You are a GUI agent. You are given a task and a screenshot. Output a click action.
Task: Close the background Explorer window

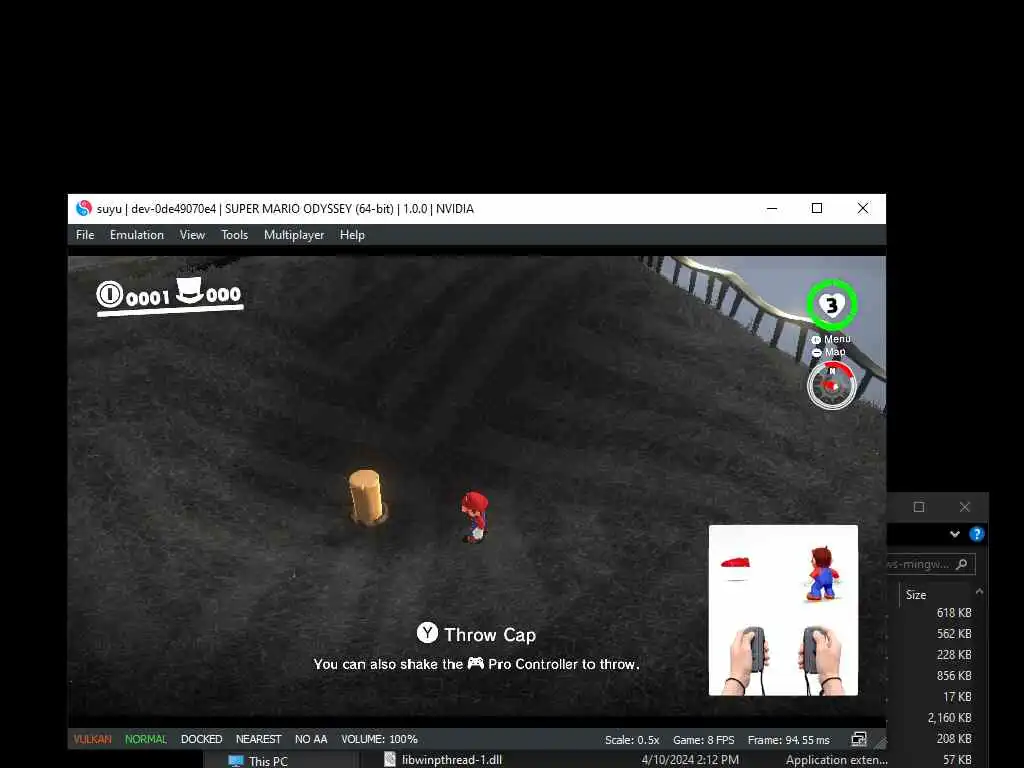965,507
